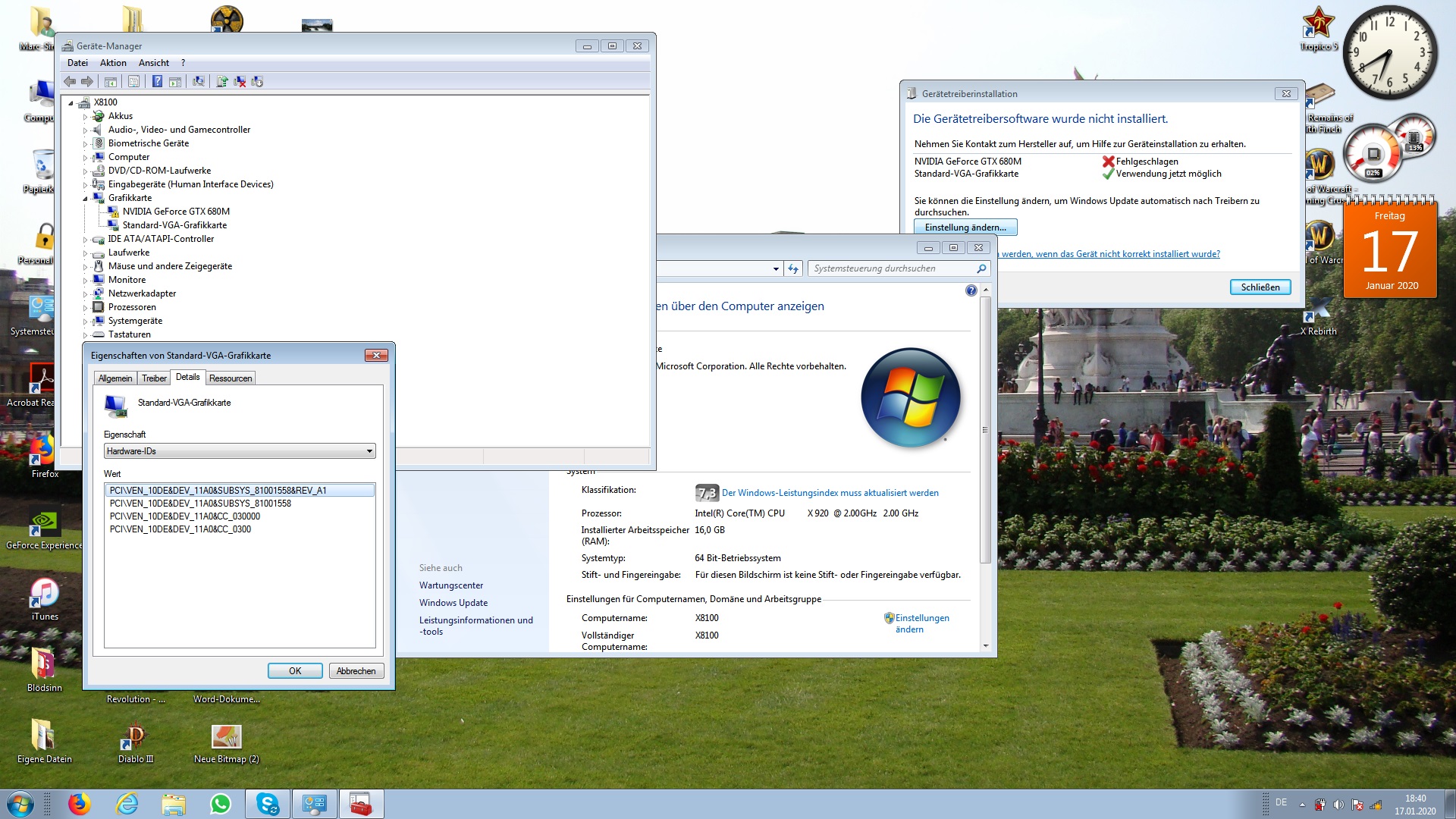Expand the Netzwerkadapter tree node

(85, 294)
